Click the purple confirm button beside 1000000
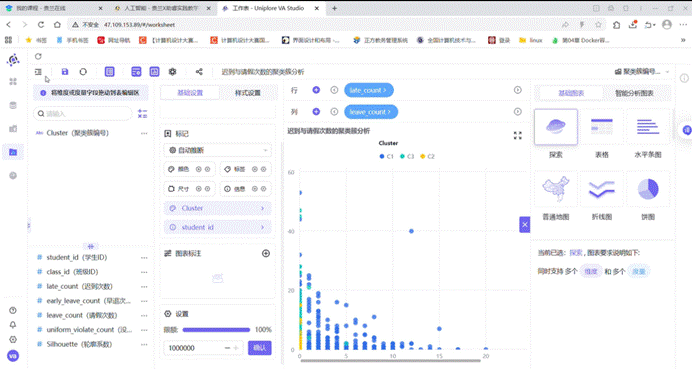 click(260, 348)
